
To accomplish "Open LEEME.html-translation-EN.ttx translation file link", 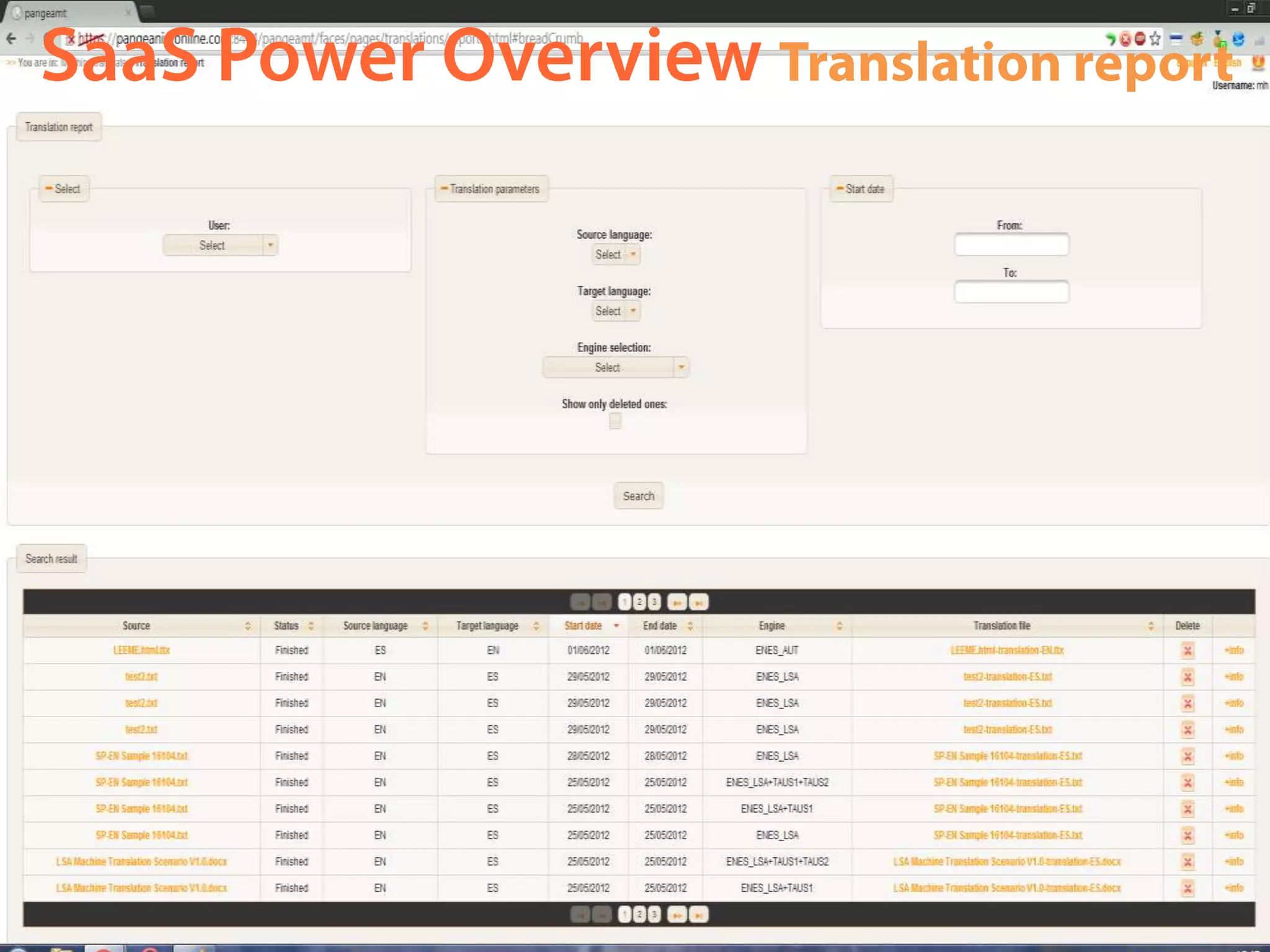I will pos(1006,650).
